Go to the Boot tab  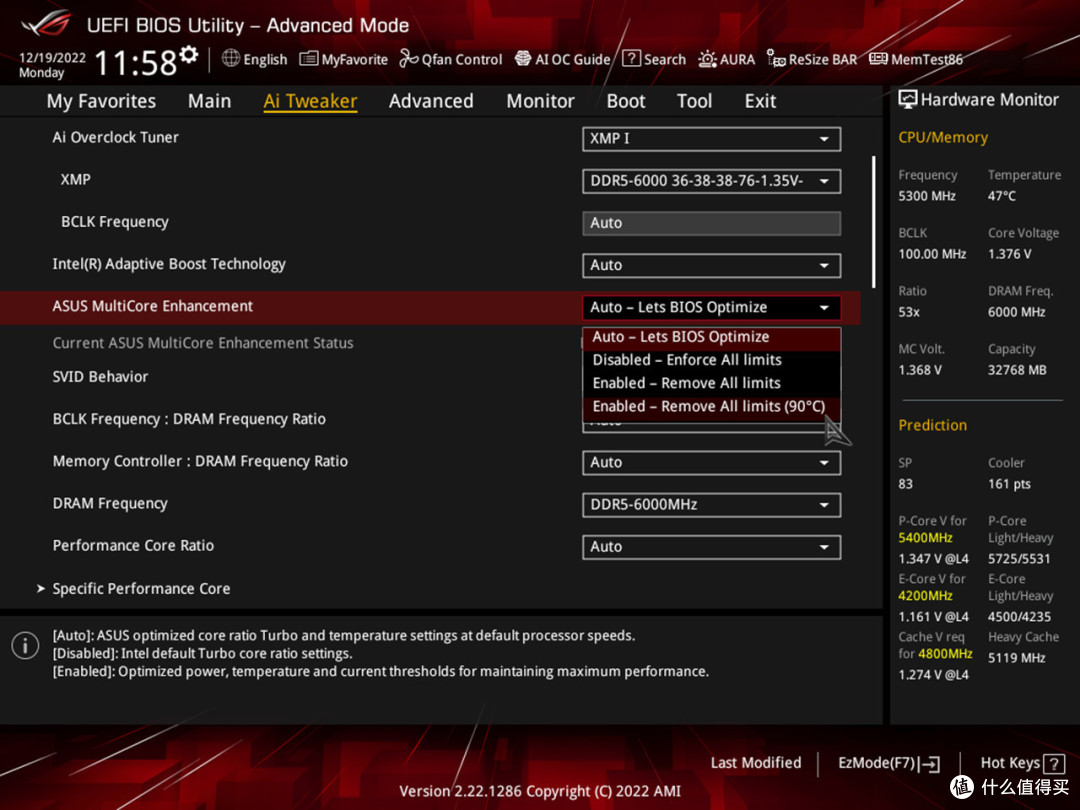click(x=625, y=101)
